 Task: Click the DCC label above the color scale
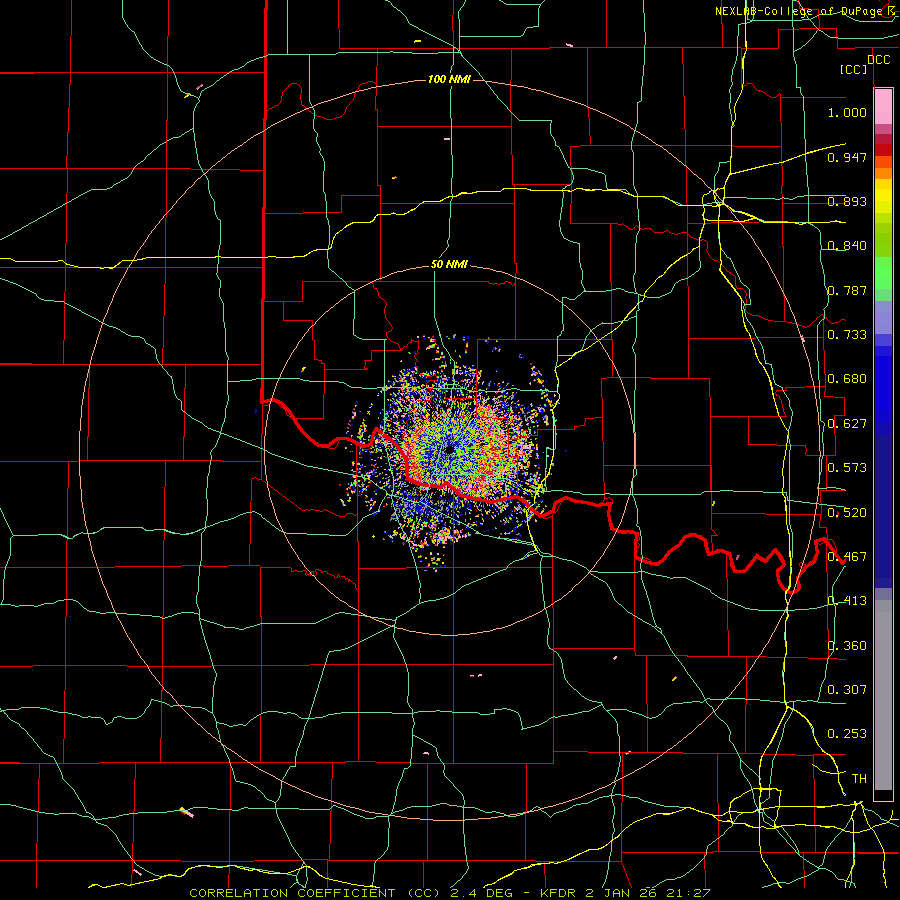(x=878, y=60)
